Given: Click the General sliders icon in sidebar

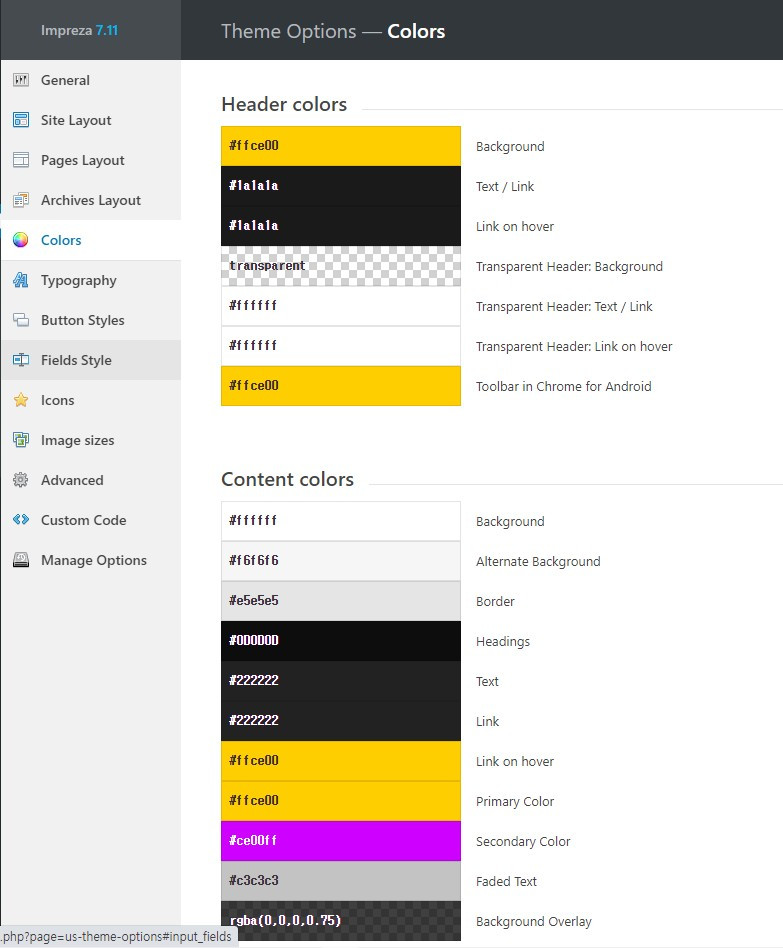Looking at the screenshot, I should point(21,80).
